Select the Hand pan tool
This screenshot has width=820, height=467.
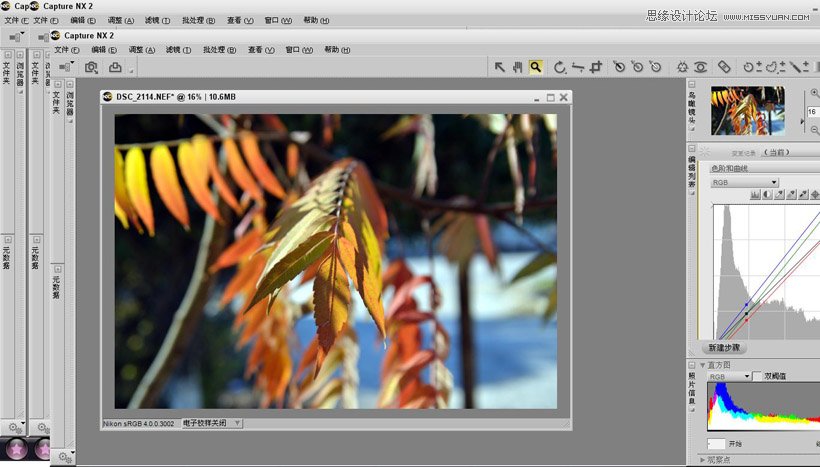[x=517, y=67]
